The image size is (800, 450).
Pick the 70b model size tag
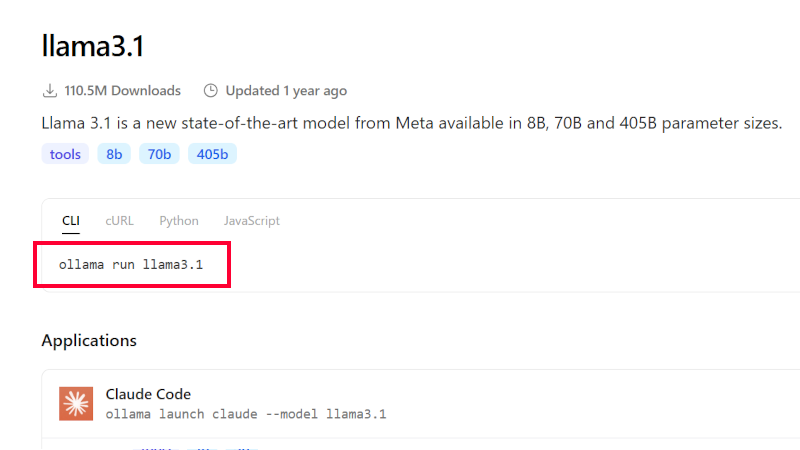coord(159,154)
